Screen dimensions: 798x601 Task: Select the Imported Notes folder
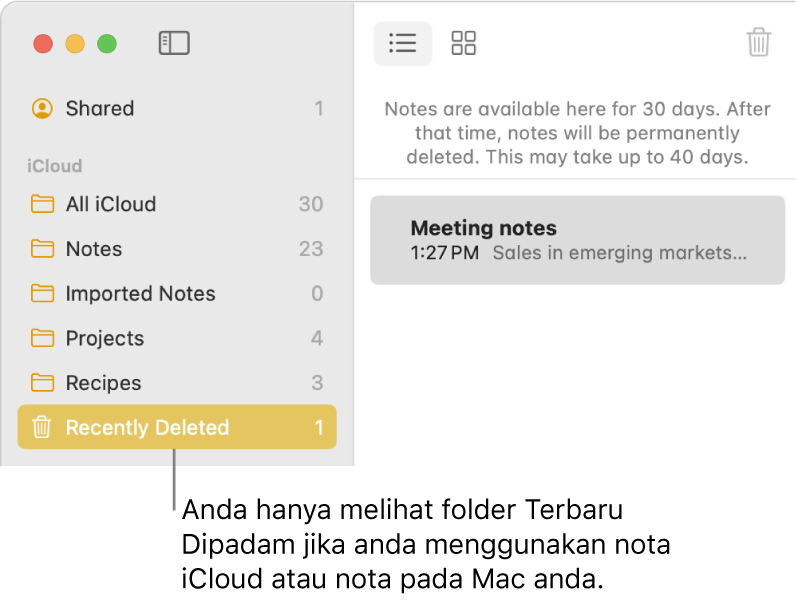(177, 294)
